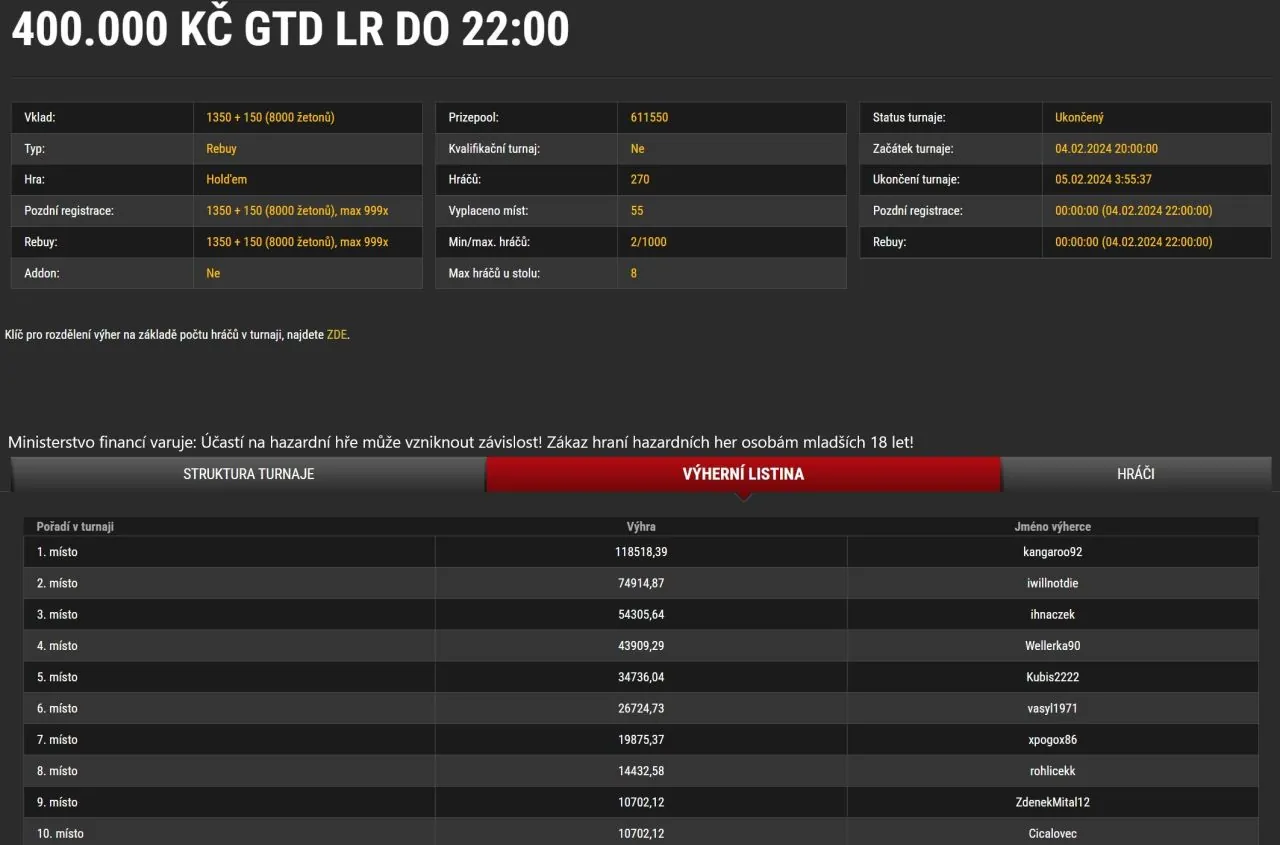The width and height of the screenshot is (1280, 845).
Task: Click the ZDE payout key link
Action: tap(337, 335)
